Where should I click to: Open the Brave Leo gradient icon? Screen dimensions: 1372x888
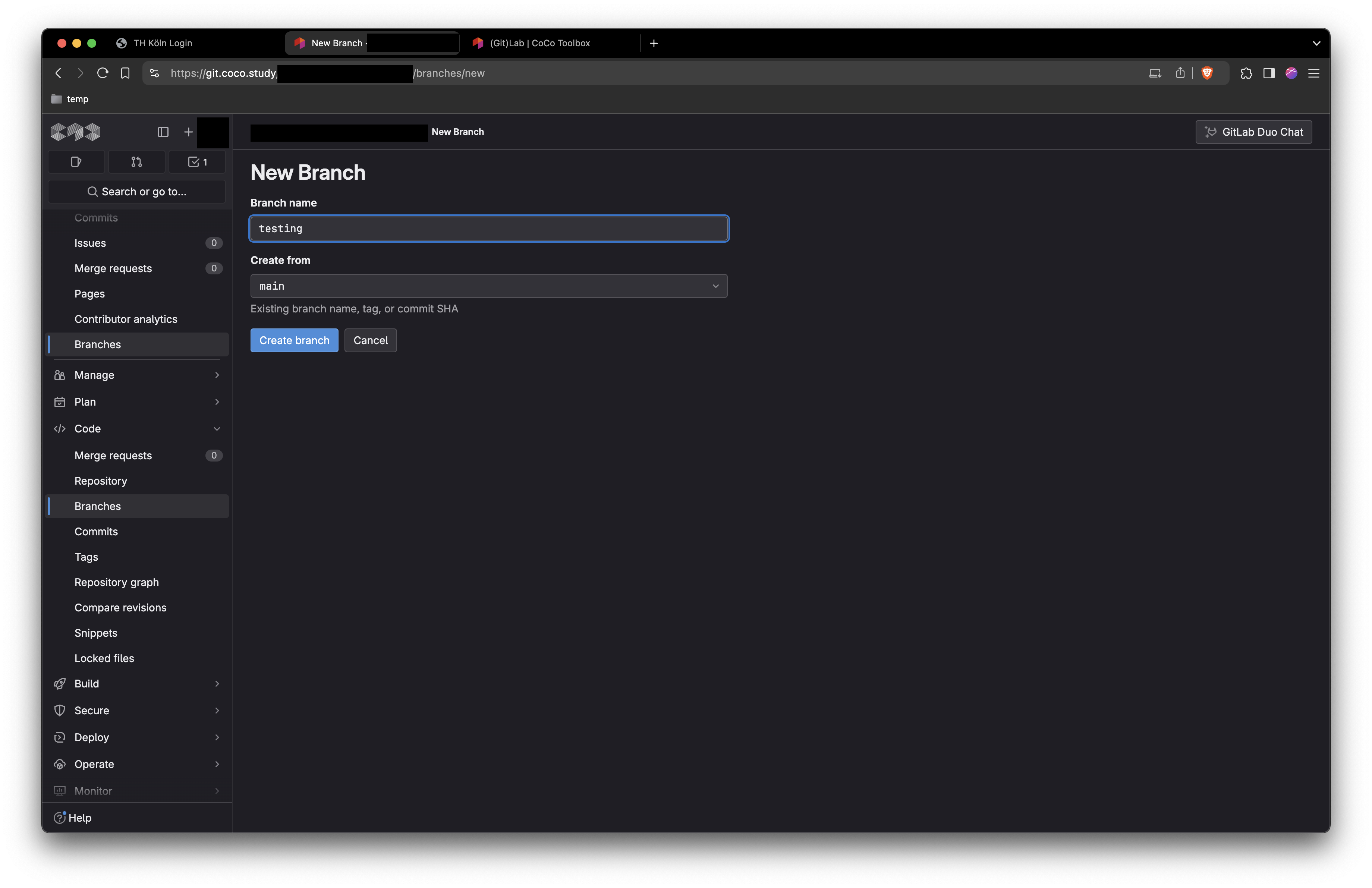(x=1291, y=73)
